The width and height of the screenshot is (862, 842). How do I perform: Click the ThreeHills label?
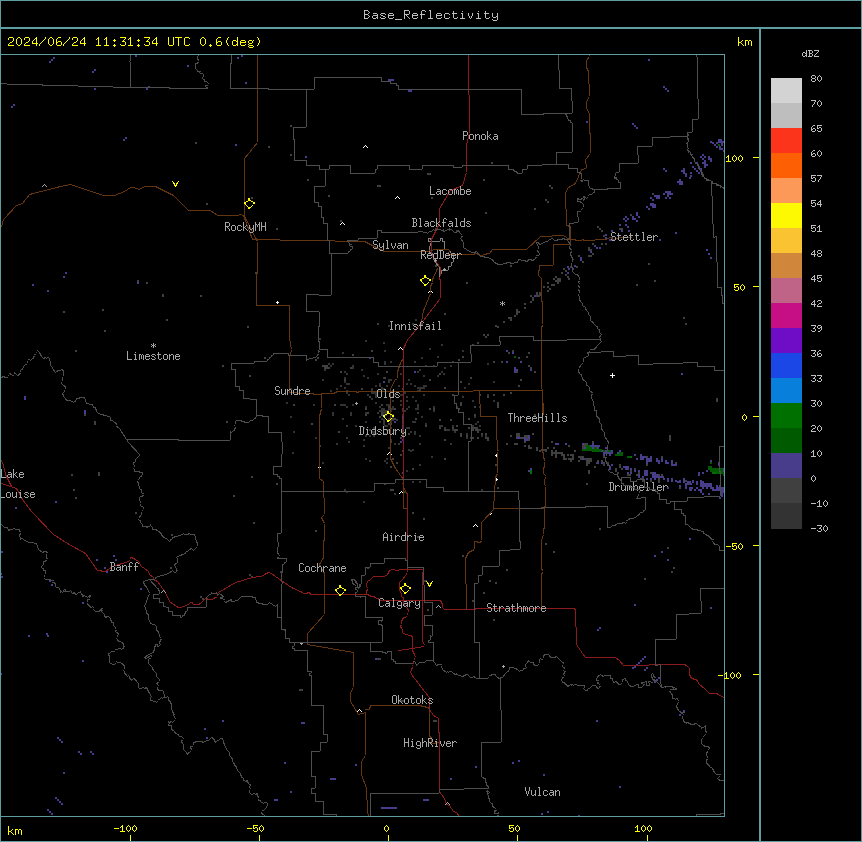[x=537, y=418]
